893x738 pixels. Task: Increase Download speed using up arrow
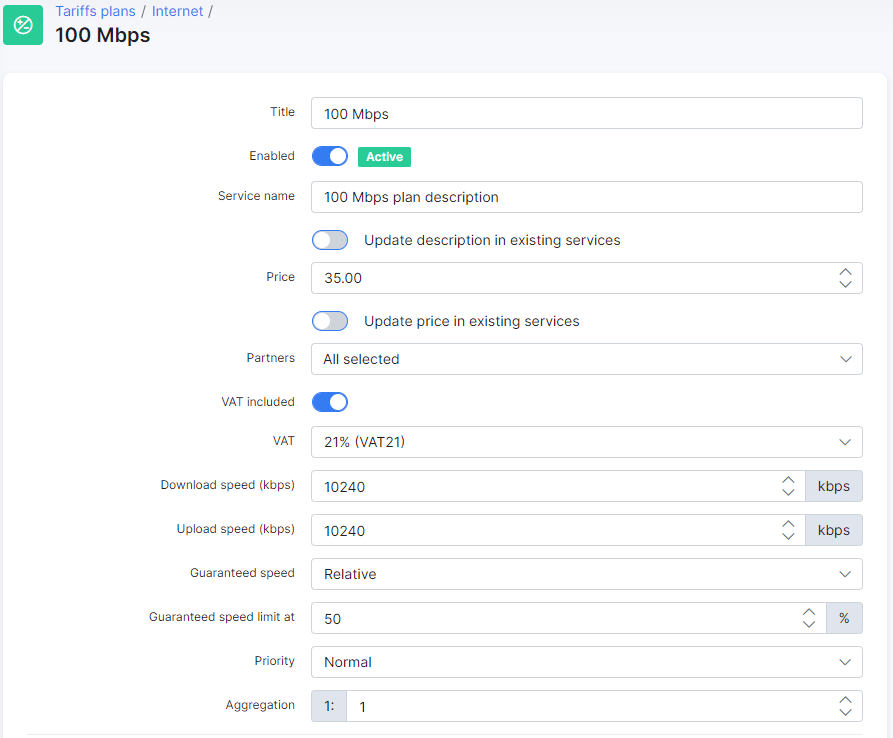click(x=788, y=479)
